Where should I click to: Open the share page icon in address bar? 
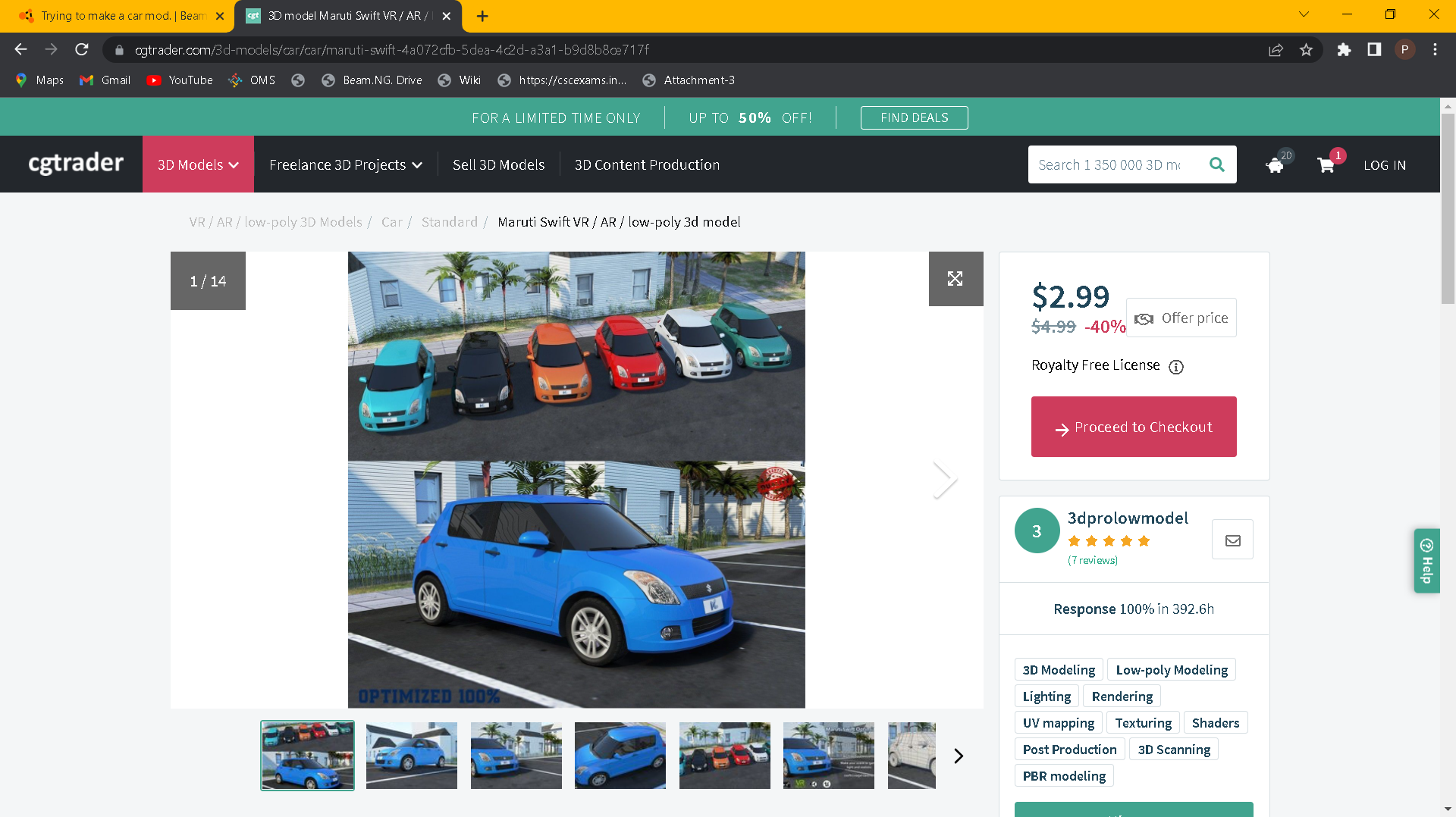click(x=1276, y=50)
